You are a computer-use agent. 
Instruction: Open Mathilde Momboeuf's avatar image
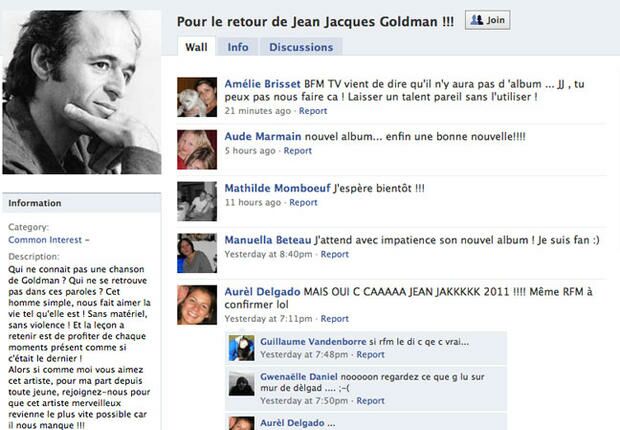[x=197, y=201]
